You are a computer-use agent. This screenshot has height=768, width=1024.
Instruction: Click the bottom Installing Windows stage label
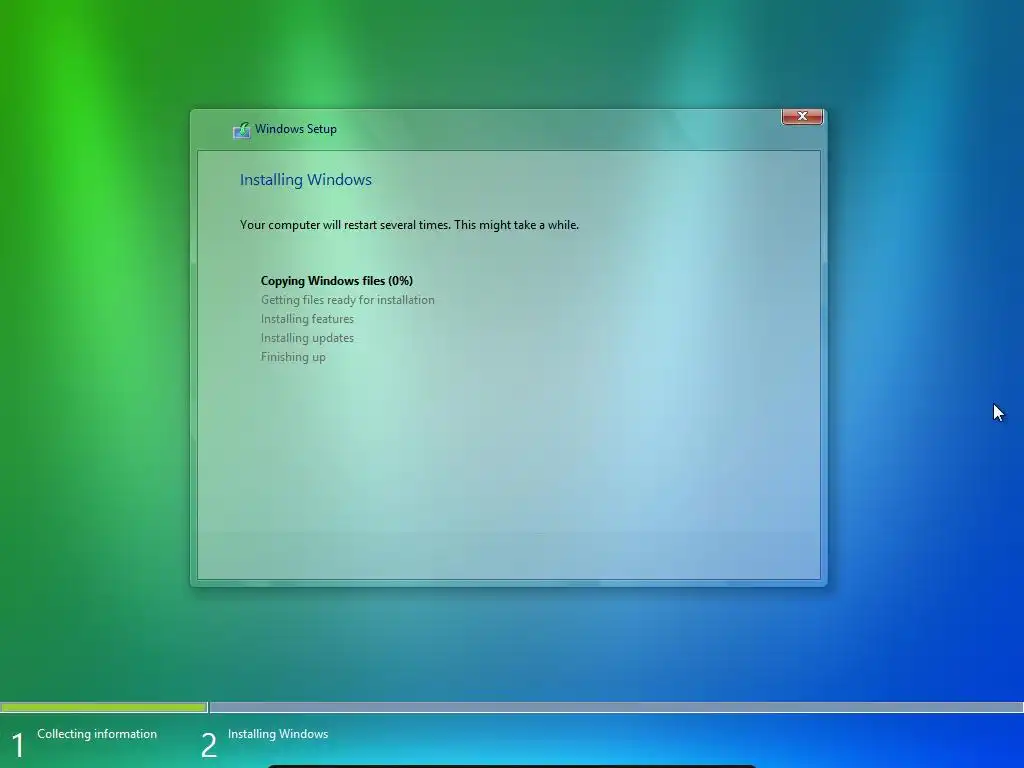[278, 734]
